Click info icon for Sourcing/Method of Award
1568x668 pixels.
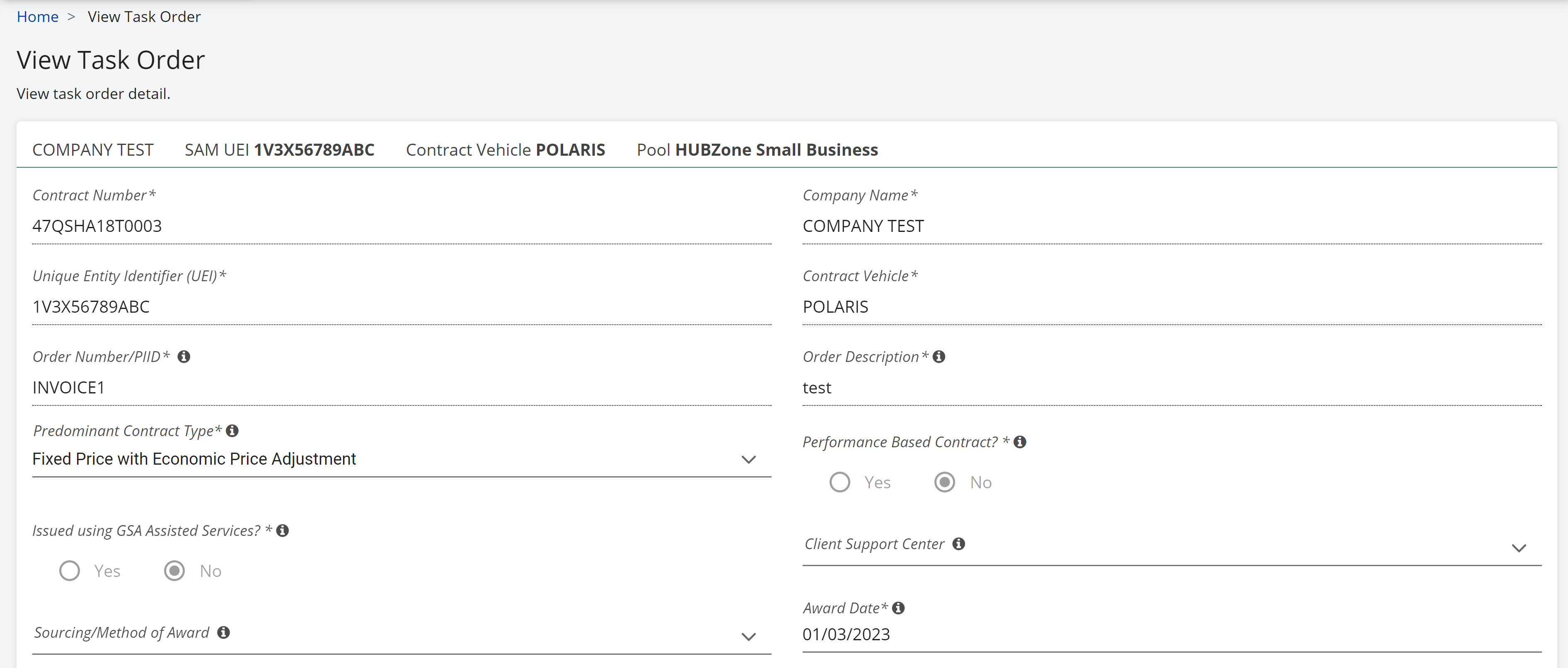[223, 633]
